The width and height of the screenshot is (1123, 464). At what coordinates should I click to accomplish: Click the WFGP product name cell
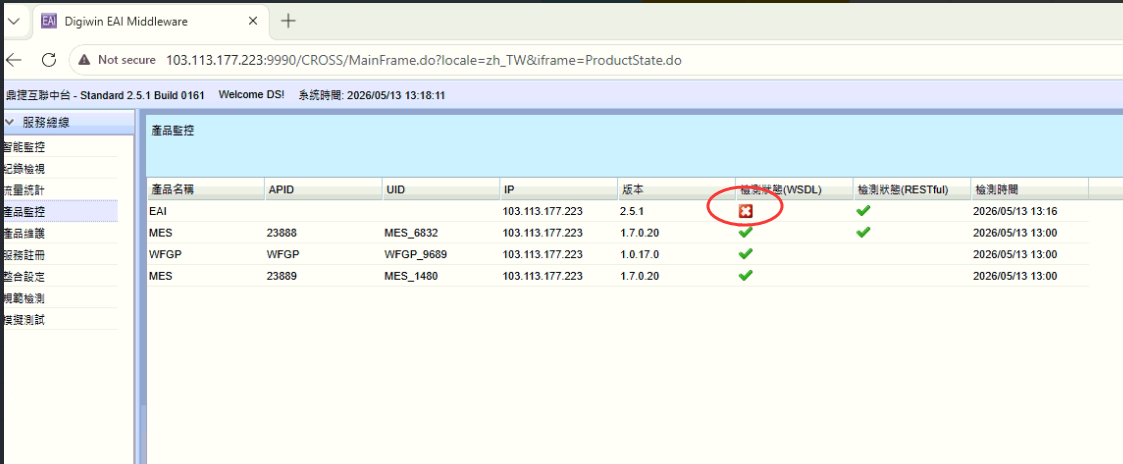click(x=164, y=254)
